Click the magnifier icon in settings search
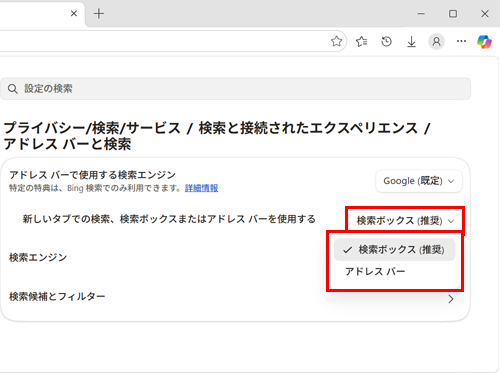Screen dimensions: 500x374 coord(13,89)
